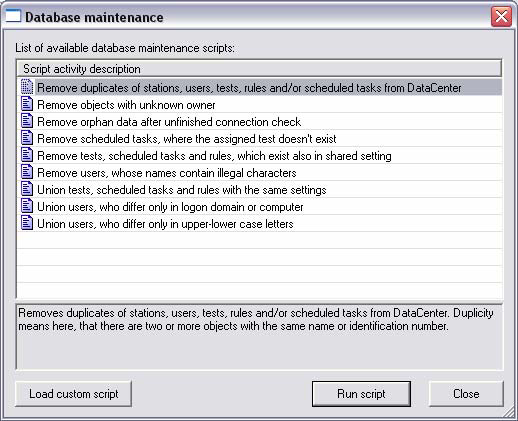This screenshot has height=421, width=518.
Task: Click script icon beside Union users, upper-lower case
Action: (27, 223)
